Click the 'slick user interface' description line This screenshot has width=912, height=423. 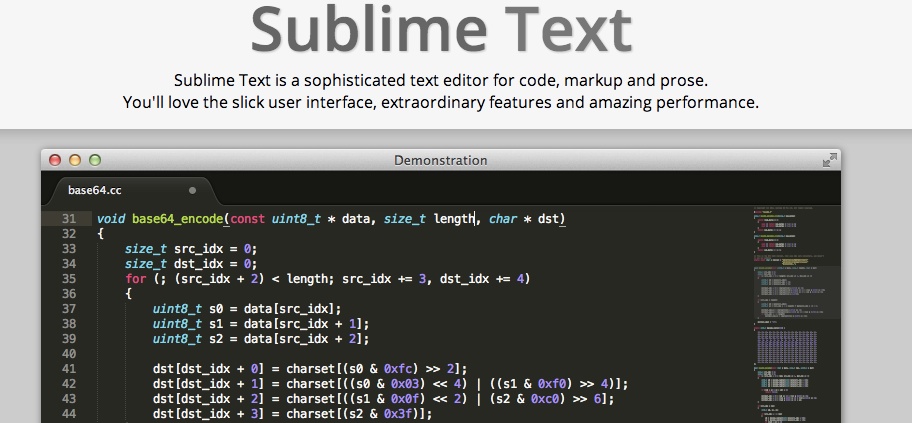coord(441,103)
